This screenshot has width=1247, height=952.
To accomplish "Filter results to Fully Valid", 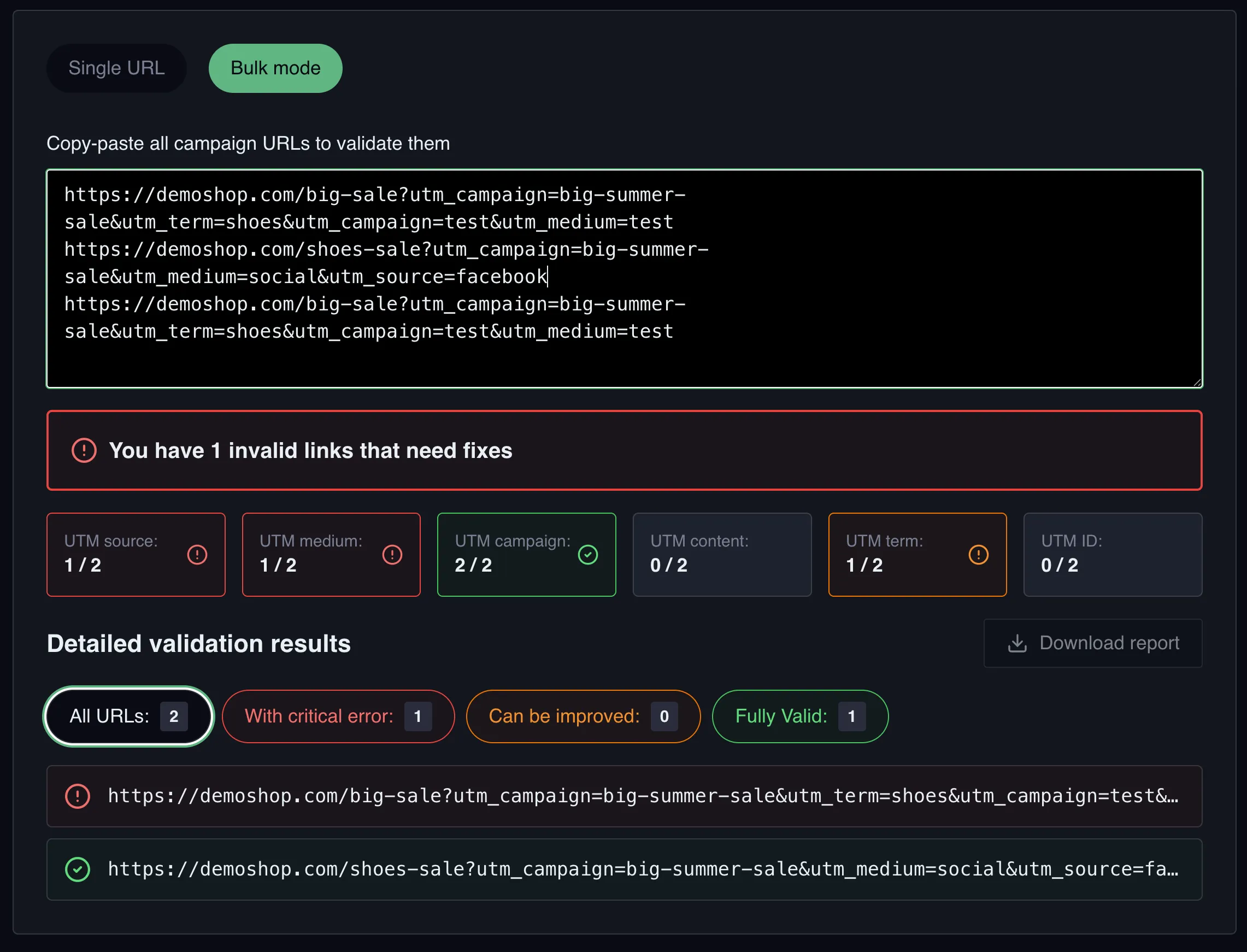I will pyautogui.click(x=799, y=716).
